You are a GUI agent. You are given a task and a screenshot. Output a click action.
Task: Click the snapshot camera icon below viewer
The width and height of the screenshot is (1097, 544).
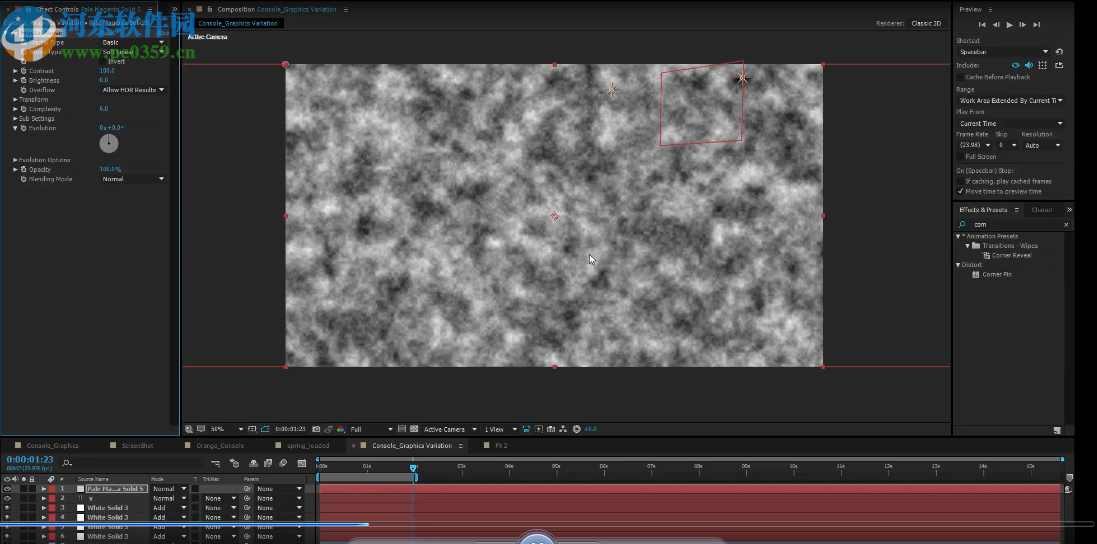(316, 429)
